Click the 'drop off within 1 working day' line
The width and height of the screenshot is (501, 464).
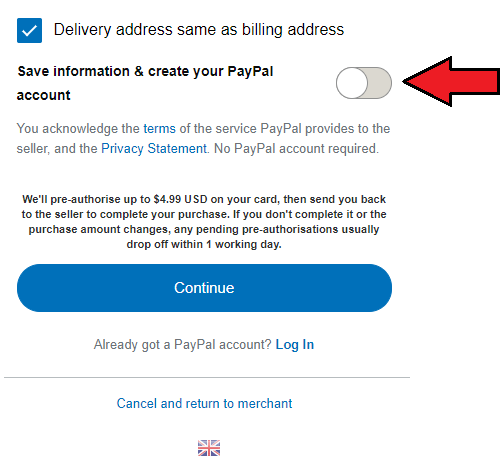(x=204, y=244)
